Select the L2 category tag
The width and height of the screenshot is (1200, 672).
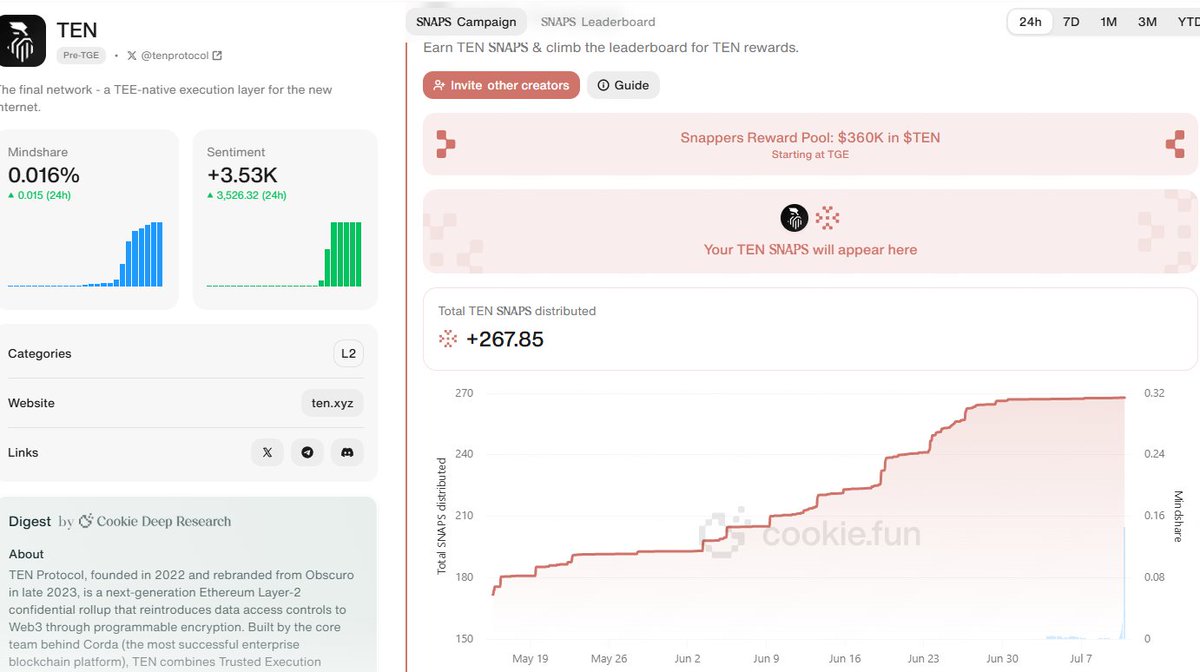(x=348, y=354)
